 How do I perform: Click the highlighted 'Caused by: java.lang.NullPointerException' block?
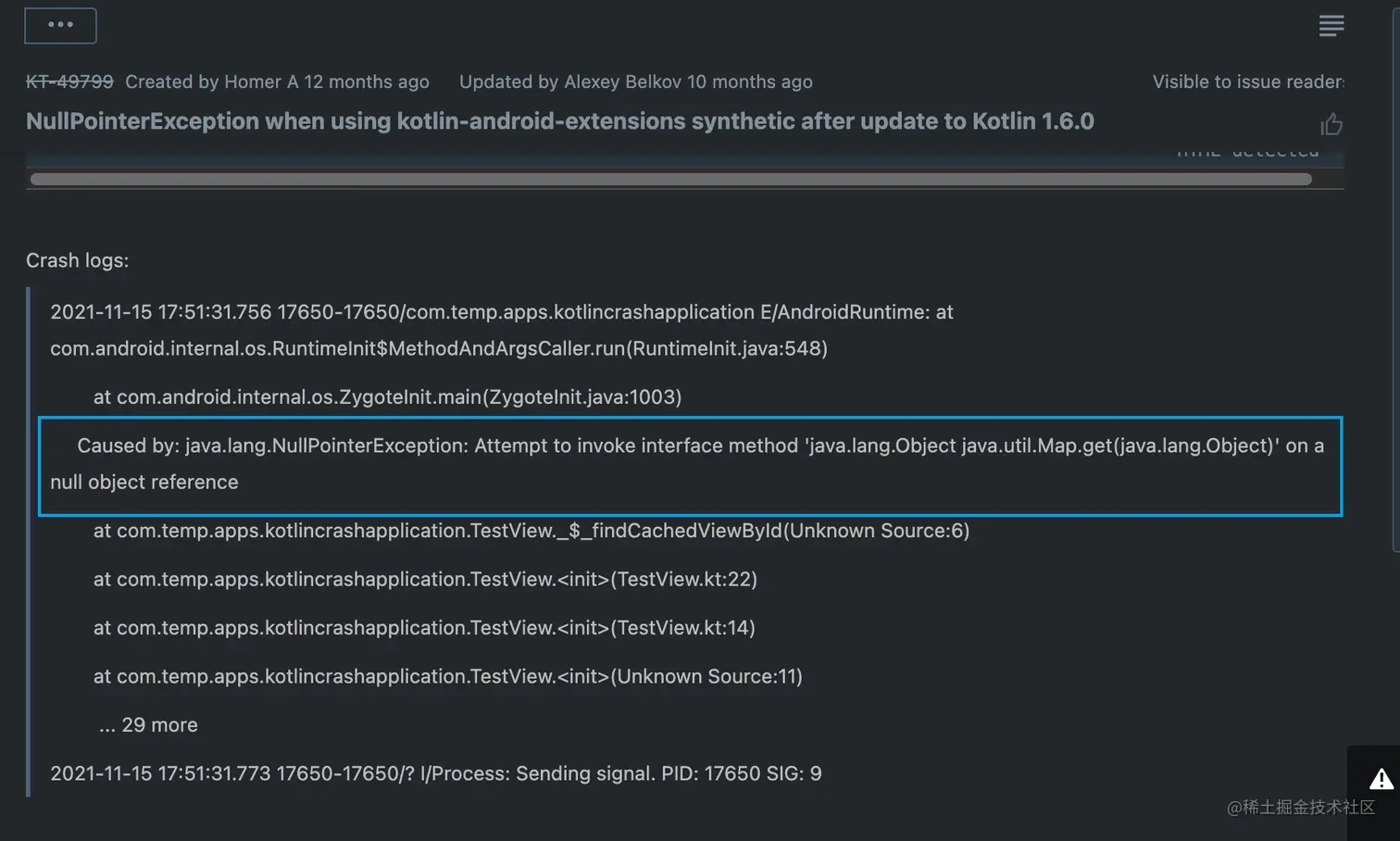point(689,464)
